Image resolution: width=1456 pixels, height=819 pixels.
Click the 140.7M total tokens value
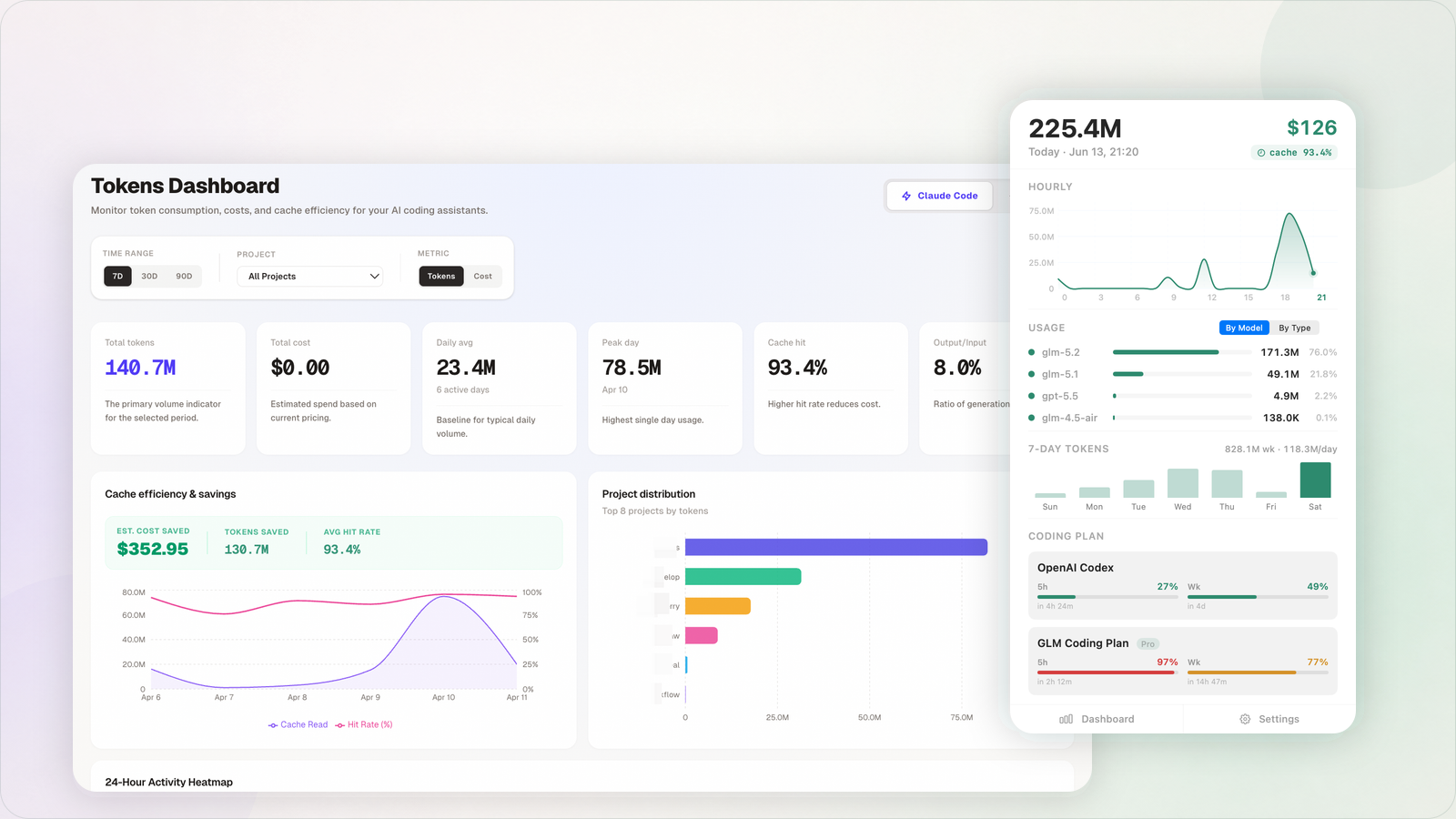pyautogui.click(x=140, y=368)
